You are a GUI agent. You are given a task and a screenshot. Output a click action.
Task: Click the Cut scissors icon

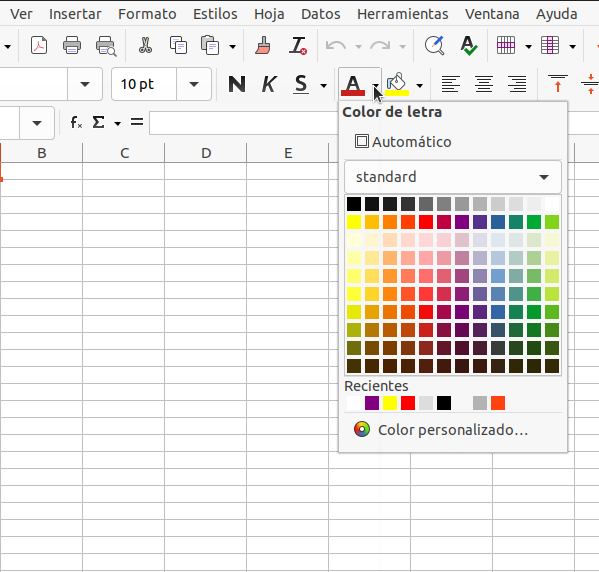[x=145, y=45]
